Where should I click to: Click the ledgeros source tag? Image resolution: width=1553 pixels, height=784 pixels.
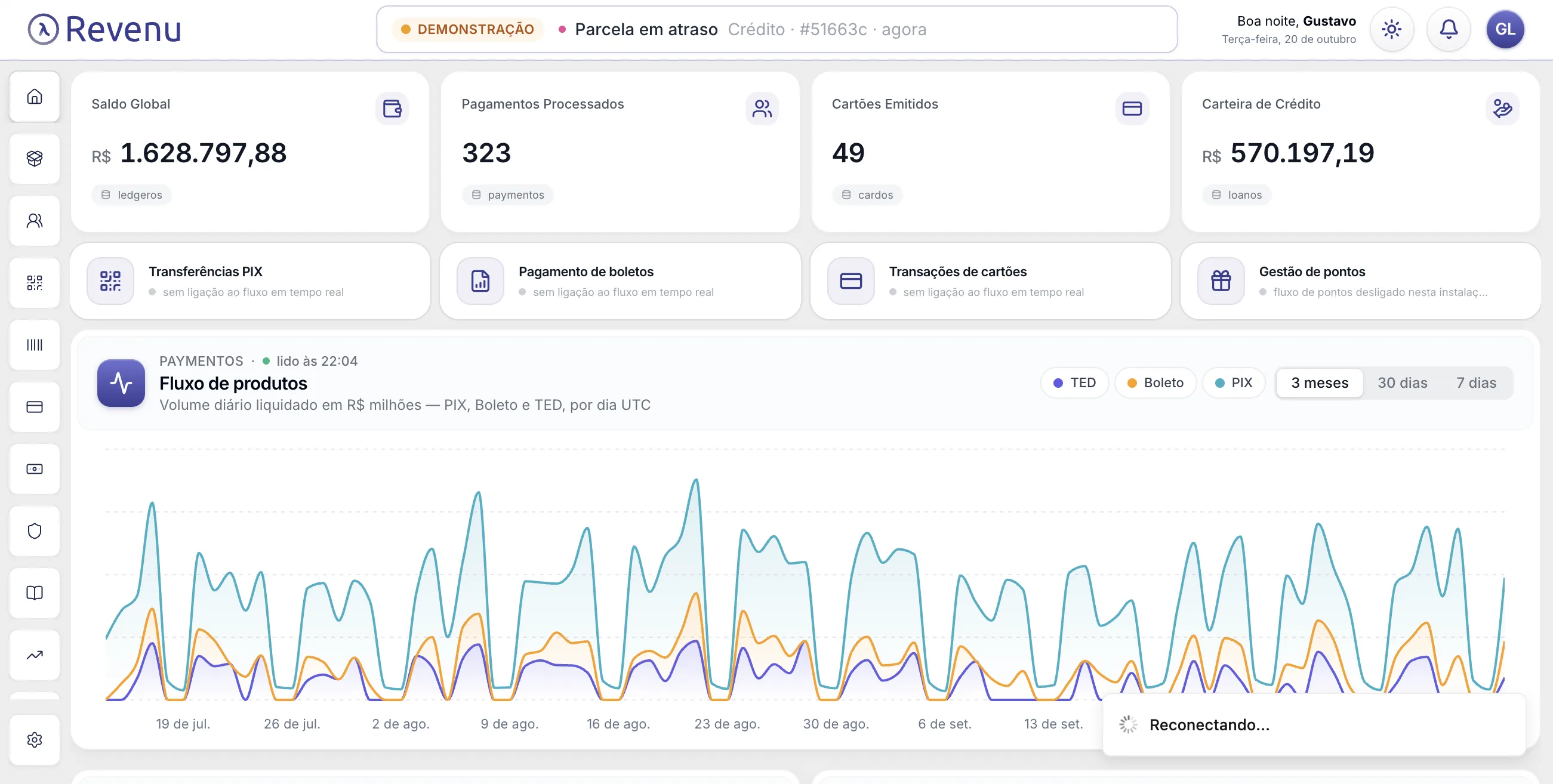coord(131,195)
